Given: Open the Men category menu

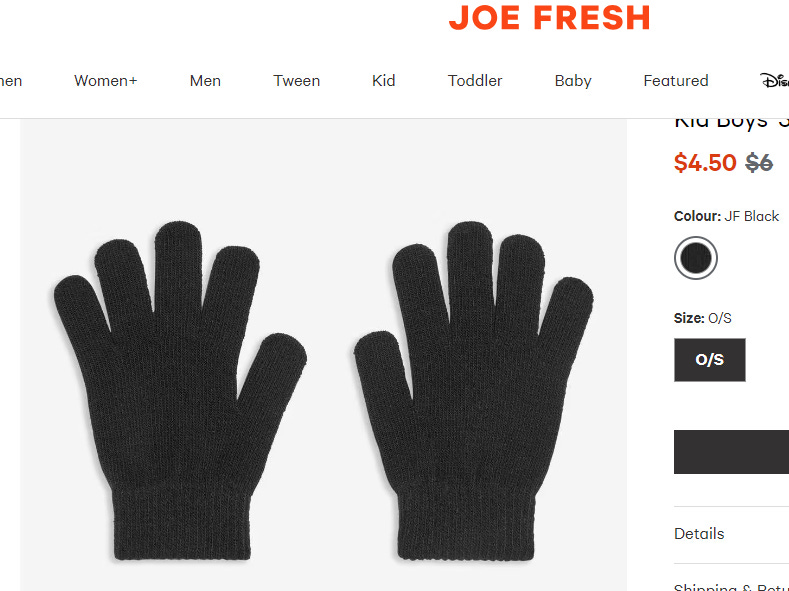Looking at the screenshot, I should (205, 80).
